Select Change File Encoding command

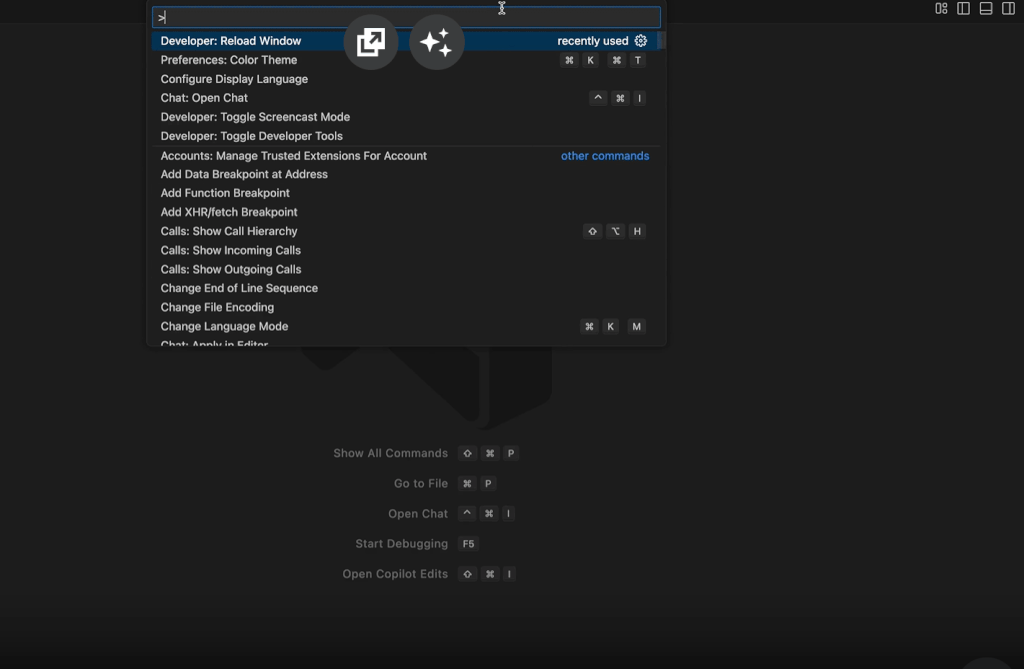(x=405, y=307)
